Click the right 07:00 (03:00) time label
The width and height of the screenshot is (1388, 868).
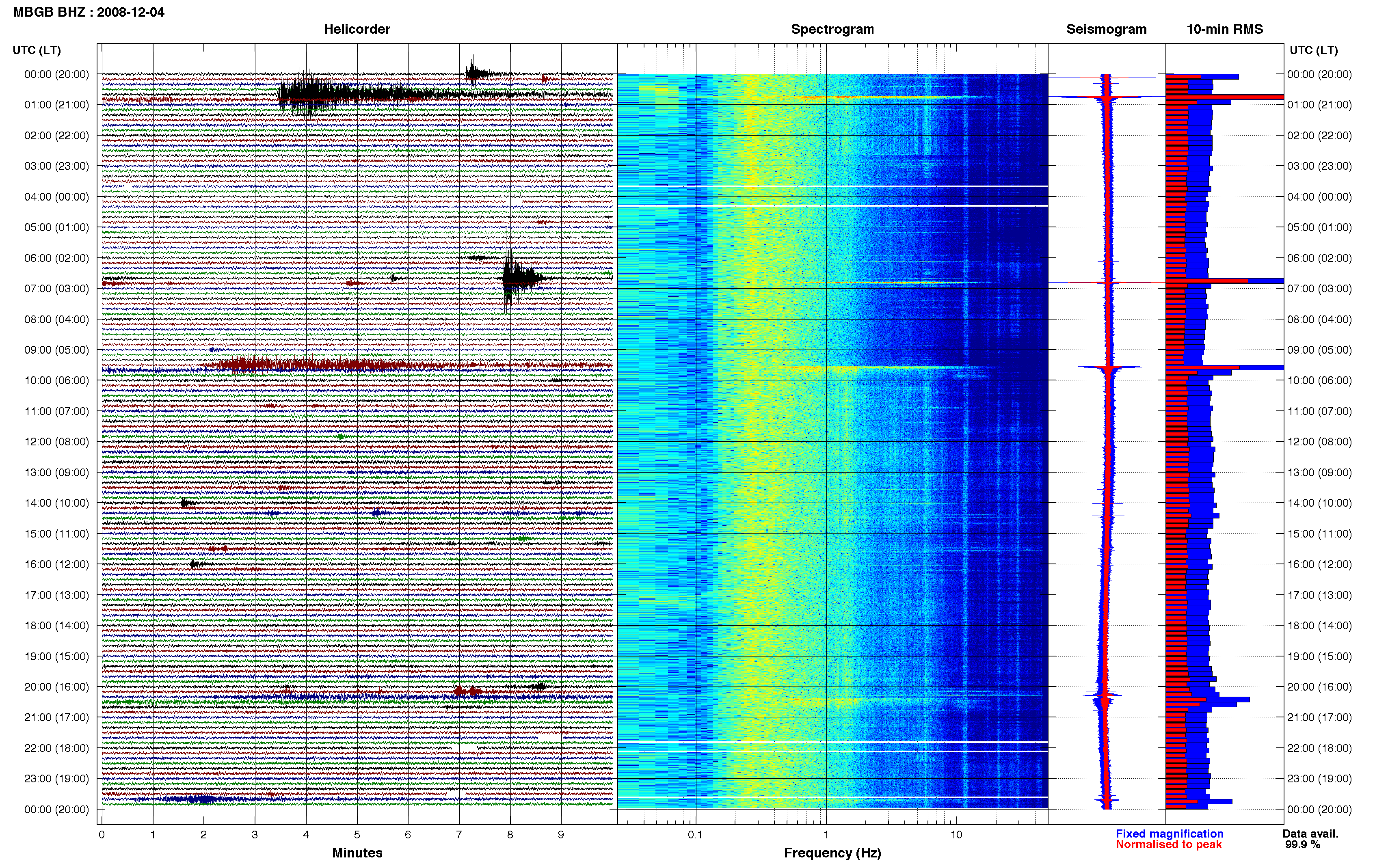1319,288
